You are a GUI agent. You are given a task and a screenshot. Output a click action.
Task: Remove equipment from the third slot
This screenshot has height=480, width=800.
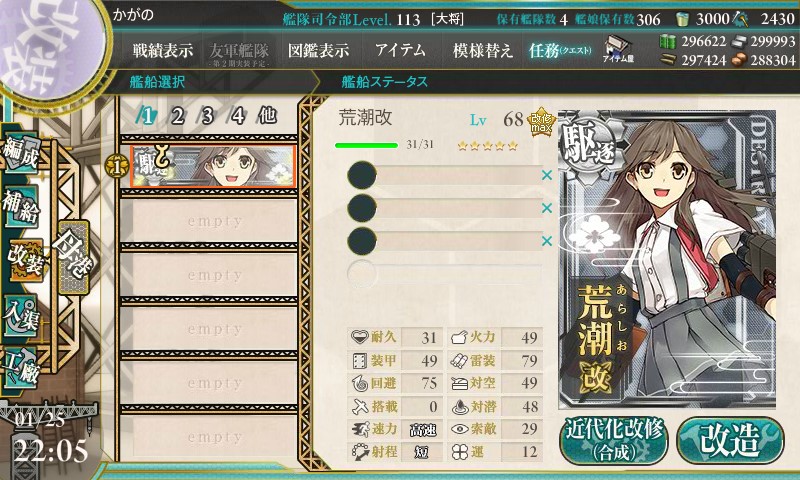coord(546,240)
